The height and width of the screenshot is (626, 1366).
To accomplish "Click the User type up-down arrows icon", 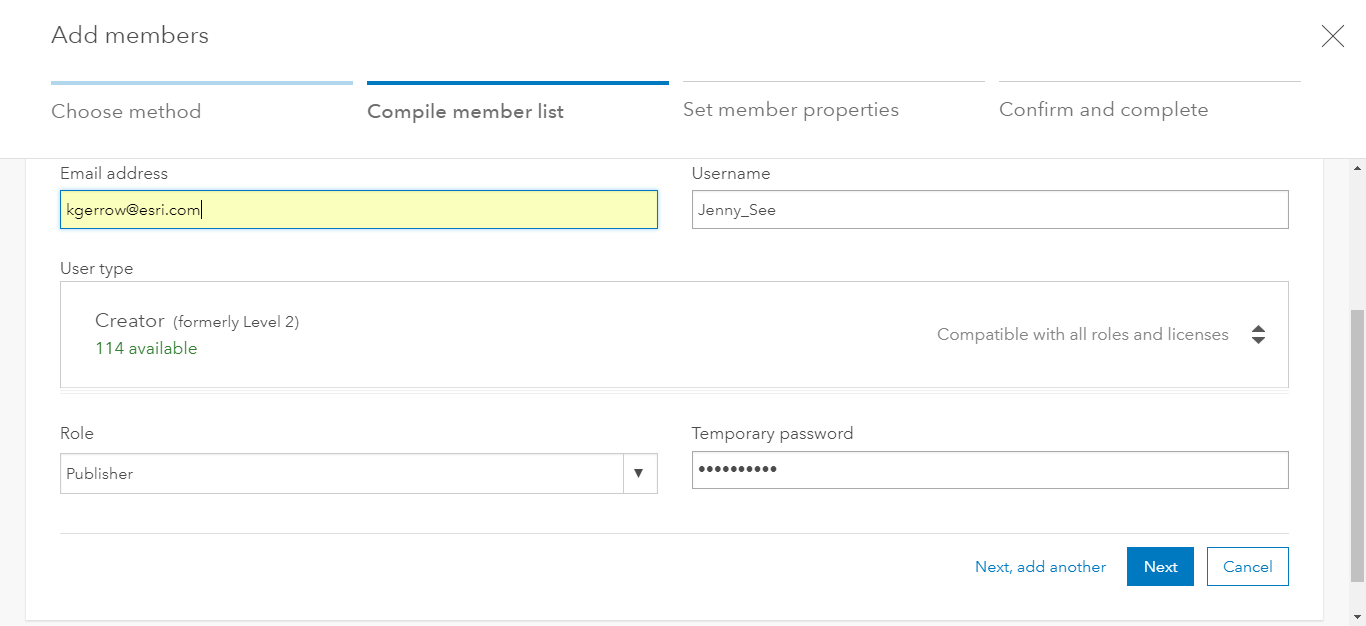I will (1258, 335).
